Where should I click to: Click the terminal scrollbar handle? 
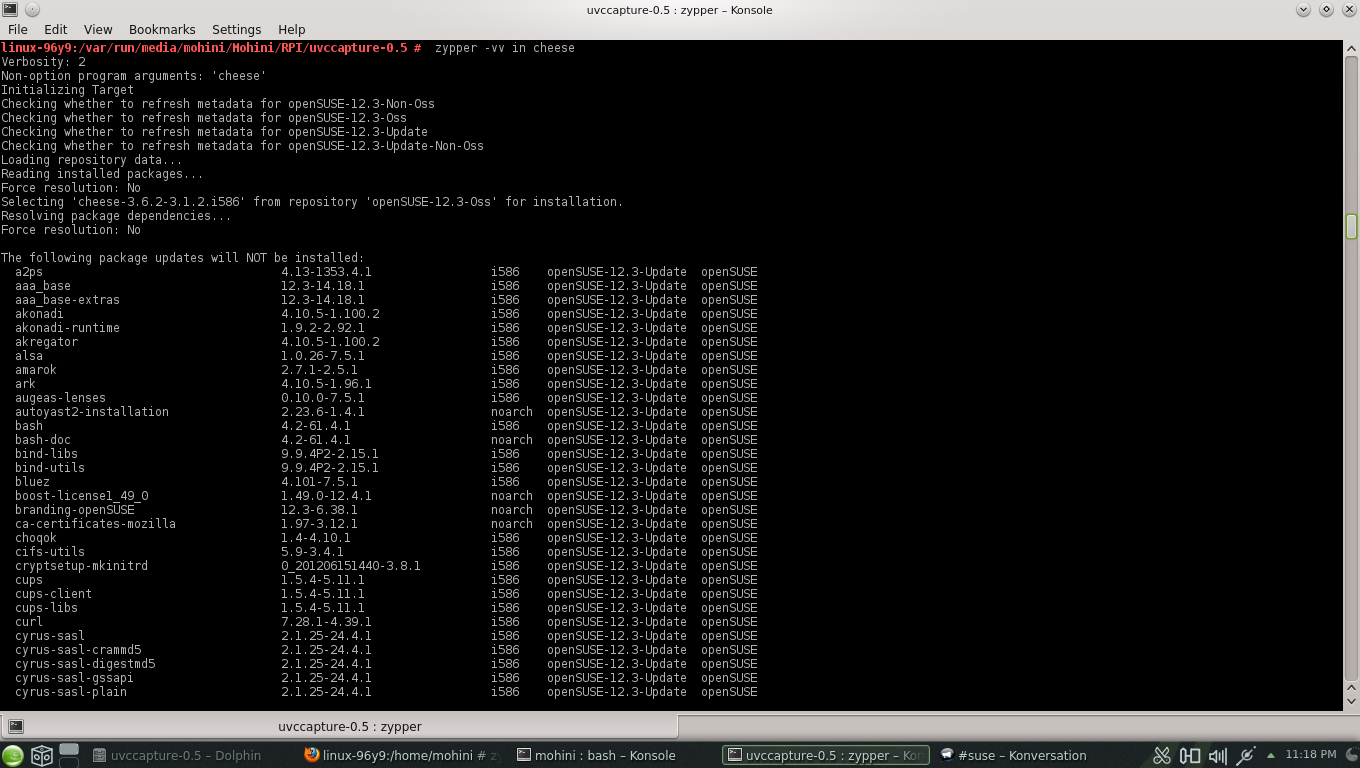(1351, 226)
